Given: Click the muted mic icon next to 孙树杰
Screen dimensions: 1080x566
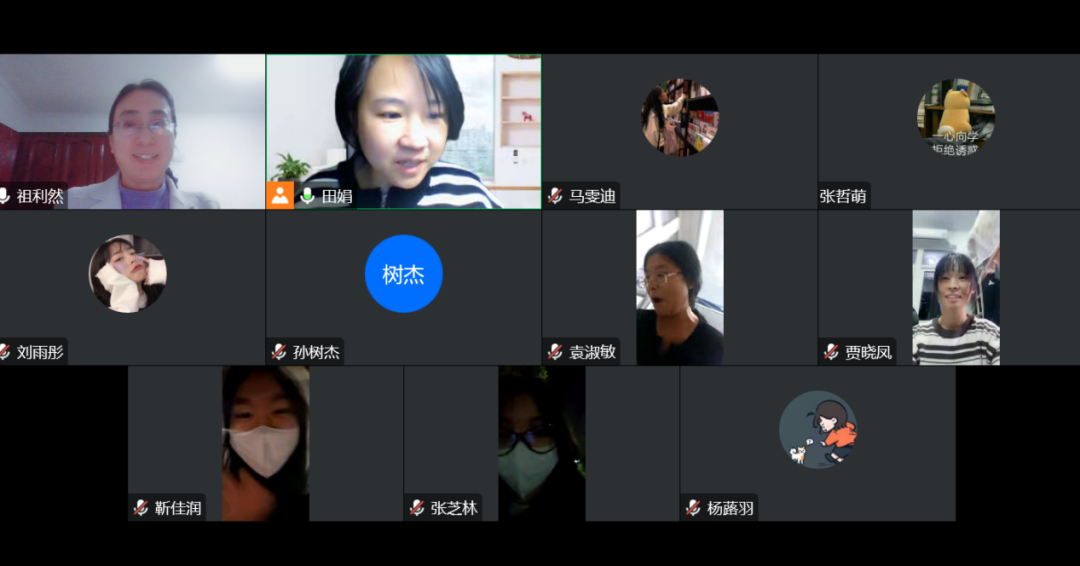Looking at the screenshot, I should click(279, 352).
